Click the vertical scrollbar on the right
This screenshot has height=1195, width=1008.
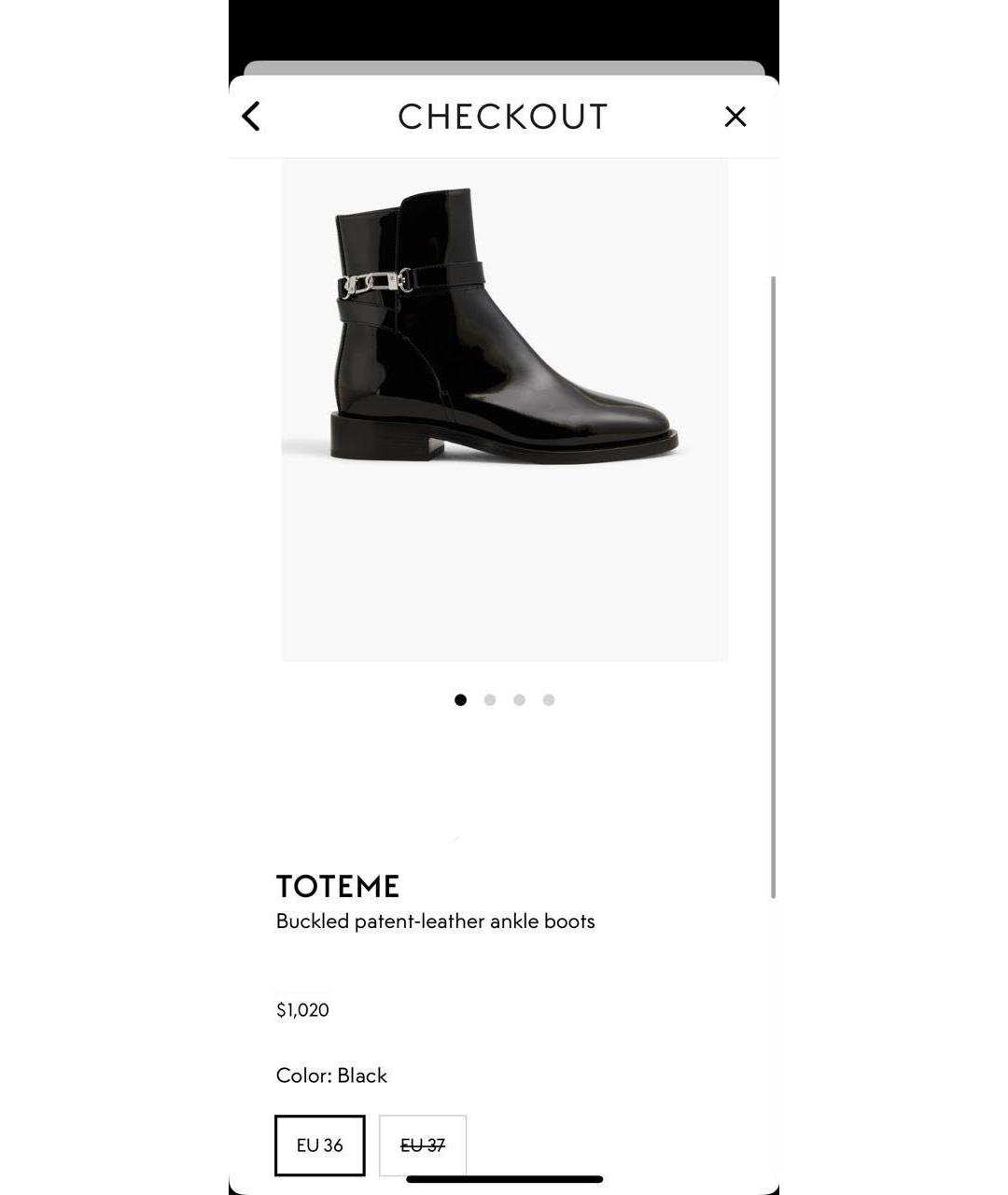pyautogui.click(x=773, y=587)
